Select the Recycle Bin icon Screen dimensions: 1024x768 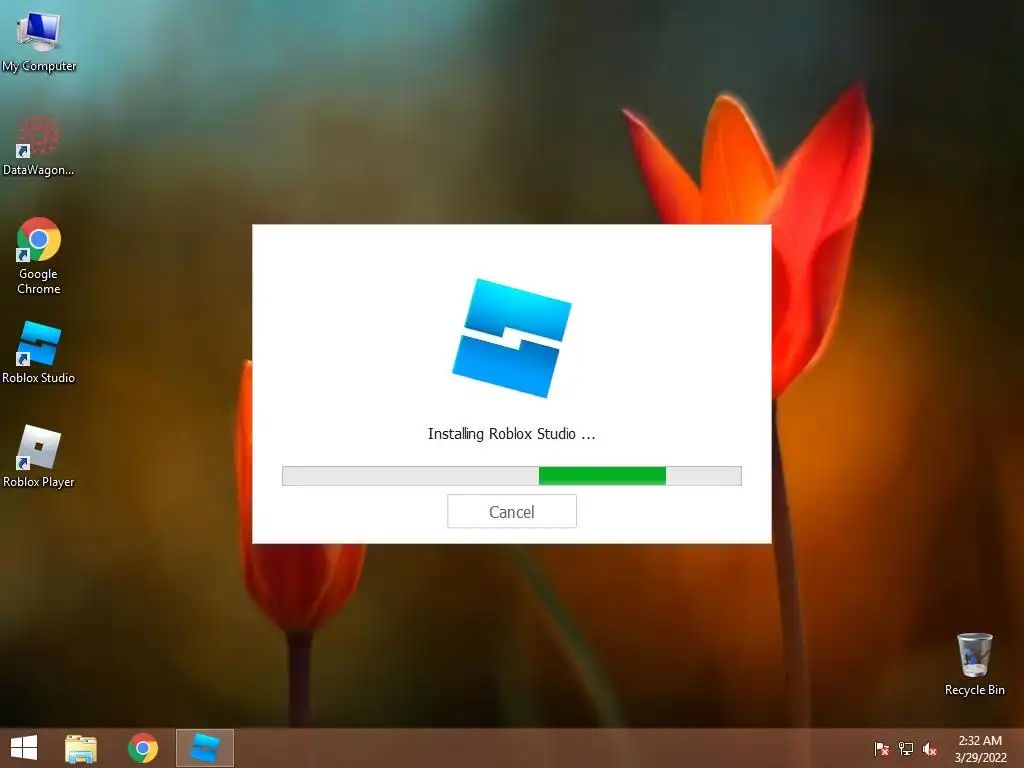(x=974, y=664)
